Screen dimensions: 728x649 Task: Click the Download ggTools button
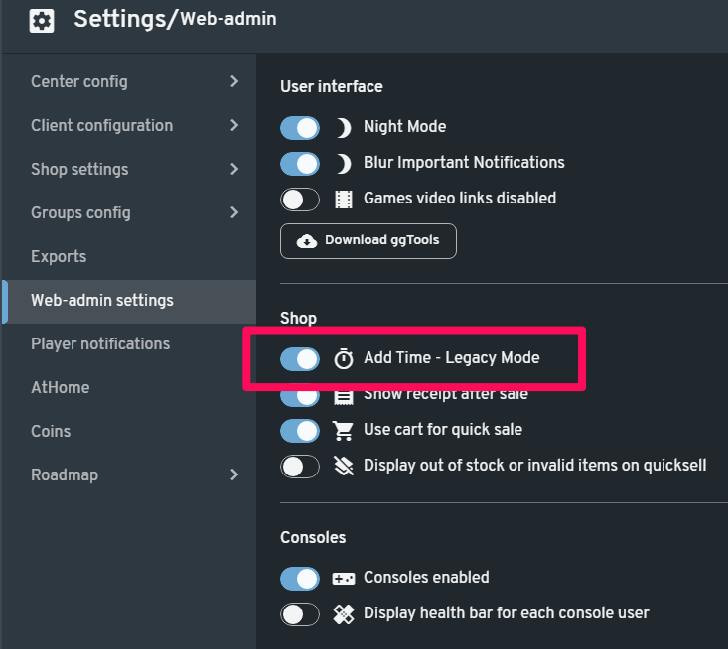pyautogui.click(x=368, y=241)
